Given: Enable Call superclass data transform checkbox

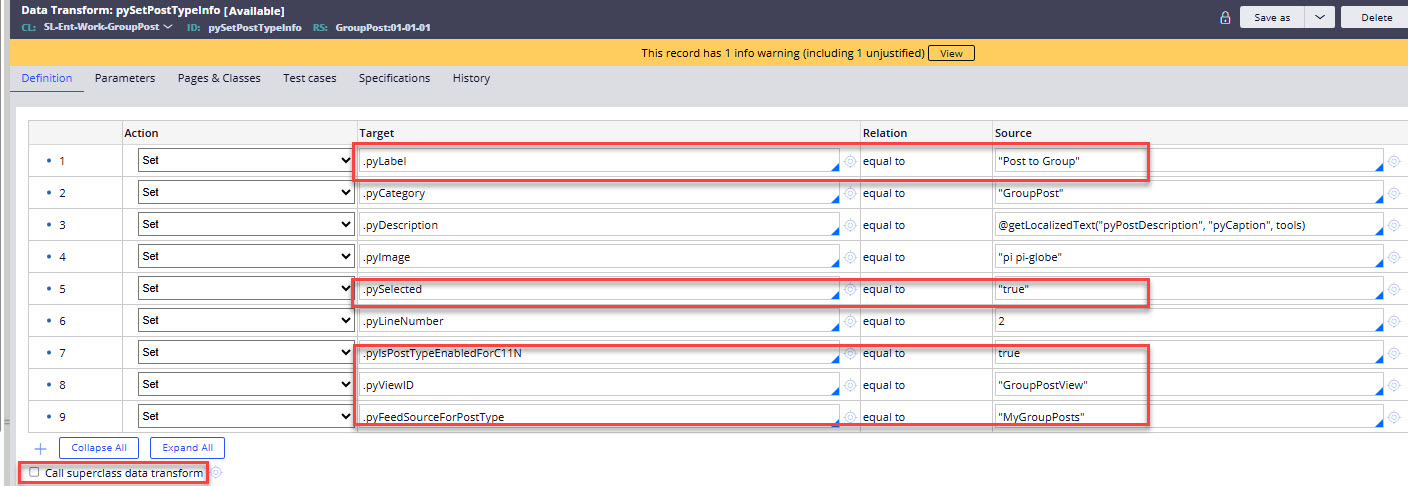Looking at the screenshot, I should (x=35, y=473).
